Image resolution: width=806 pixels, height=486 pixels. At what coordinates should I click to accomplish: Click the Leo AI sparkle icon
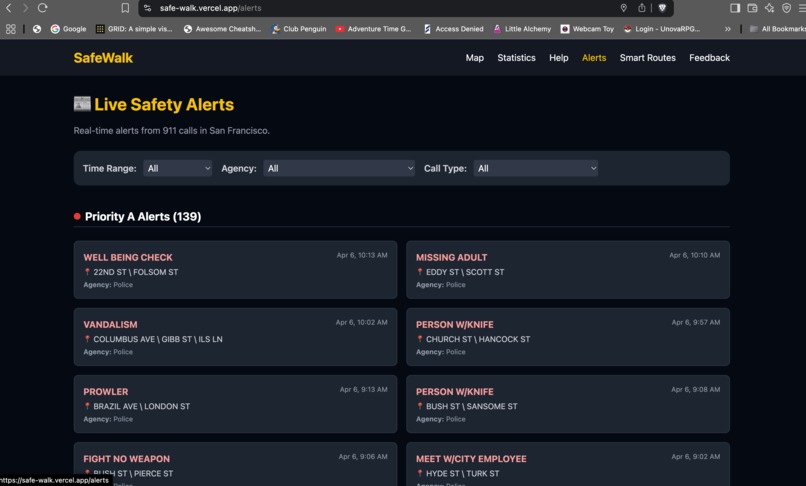[770, 8]
